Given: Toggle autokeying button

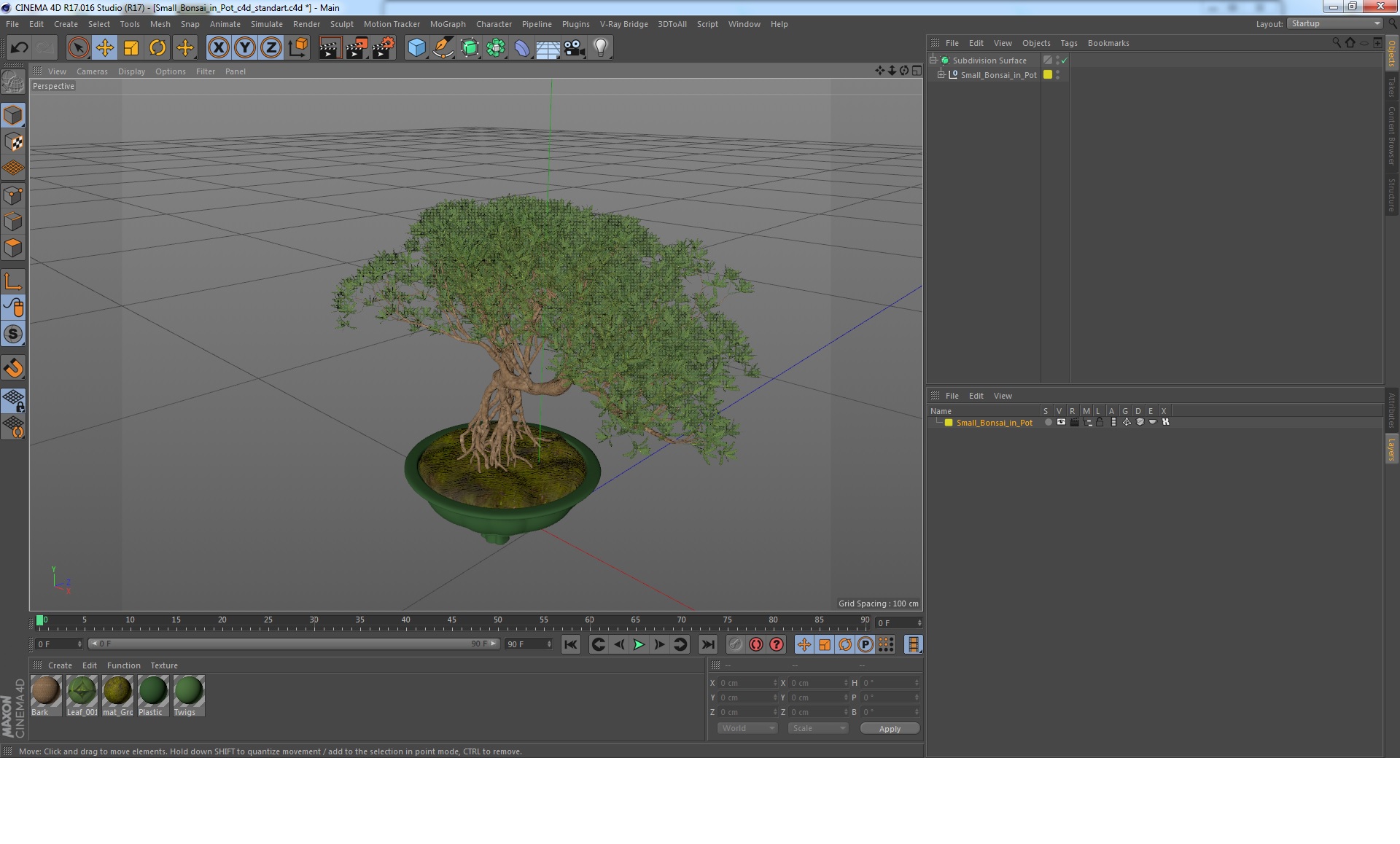Looking at the screenshot, I should coord(756,644).
